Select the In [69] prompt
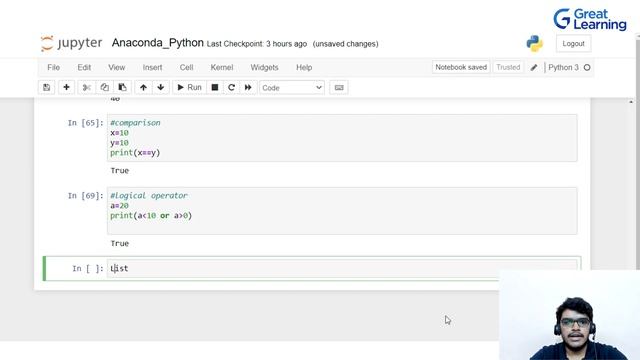This screenshot has width=640, height=360. click(x=86, y=196)
